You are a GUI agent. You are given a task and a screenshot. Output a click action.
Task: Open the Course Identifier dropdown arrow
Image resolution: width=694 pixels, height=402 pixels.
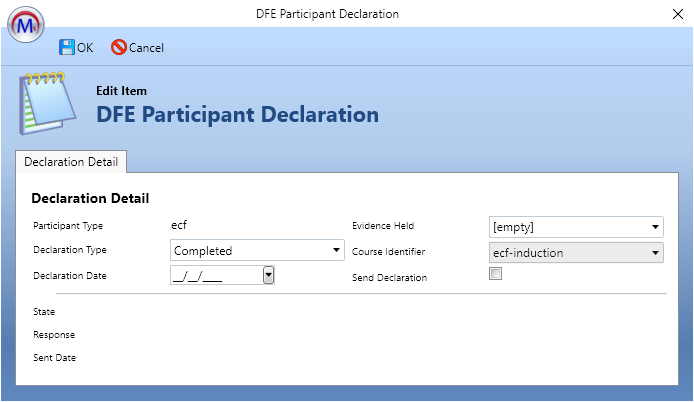tap(655, 253)
